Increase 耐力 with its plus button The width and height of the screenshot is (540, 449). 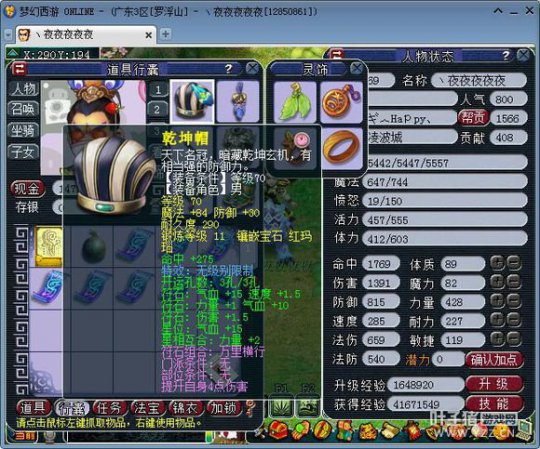pos(498,321)
